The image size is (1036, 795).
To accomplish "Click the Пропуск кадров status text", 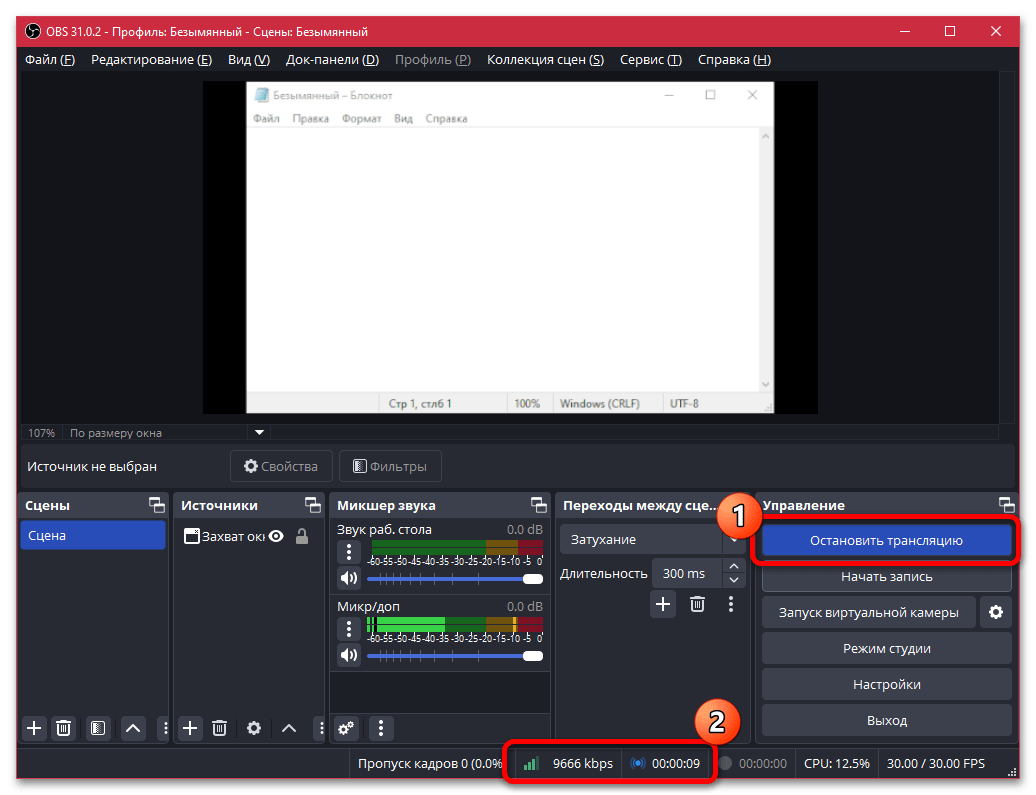I will tap(430, 764).
